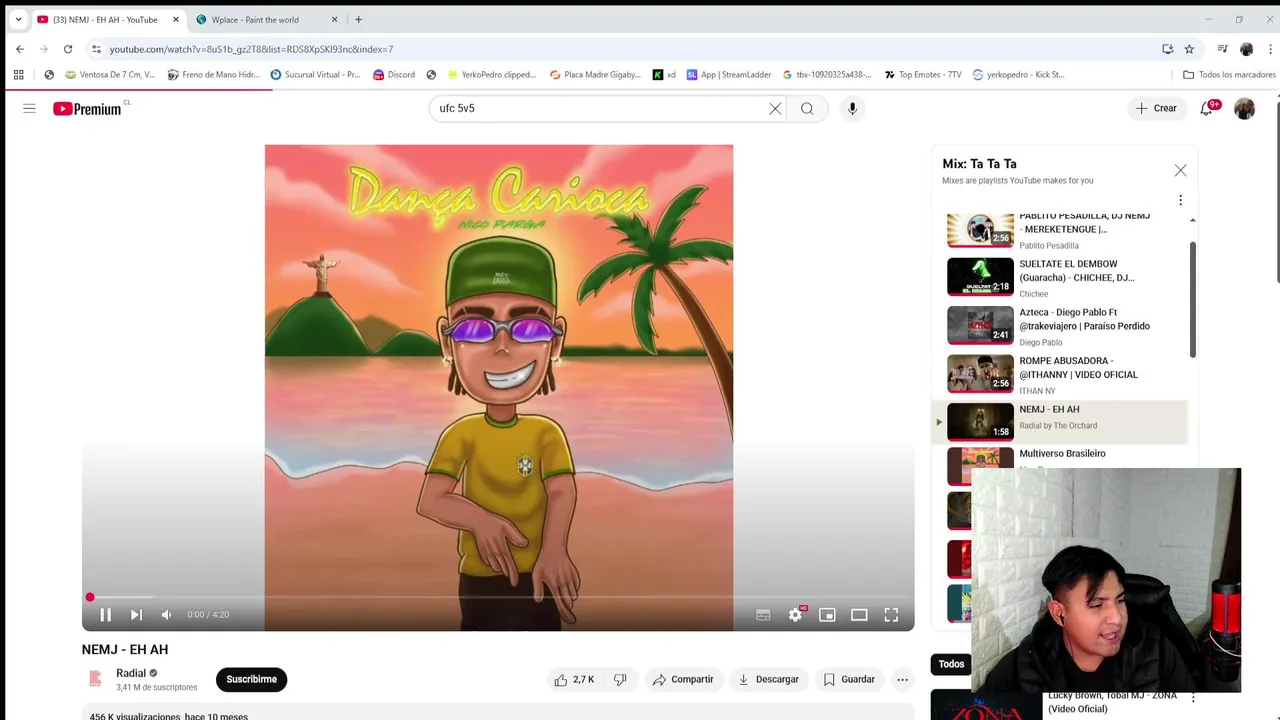Enable miniplayer mode
The width and height of the screenshot is (1280, 720).
[827, 615]
